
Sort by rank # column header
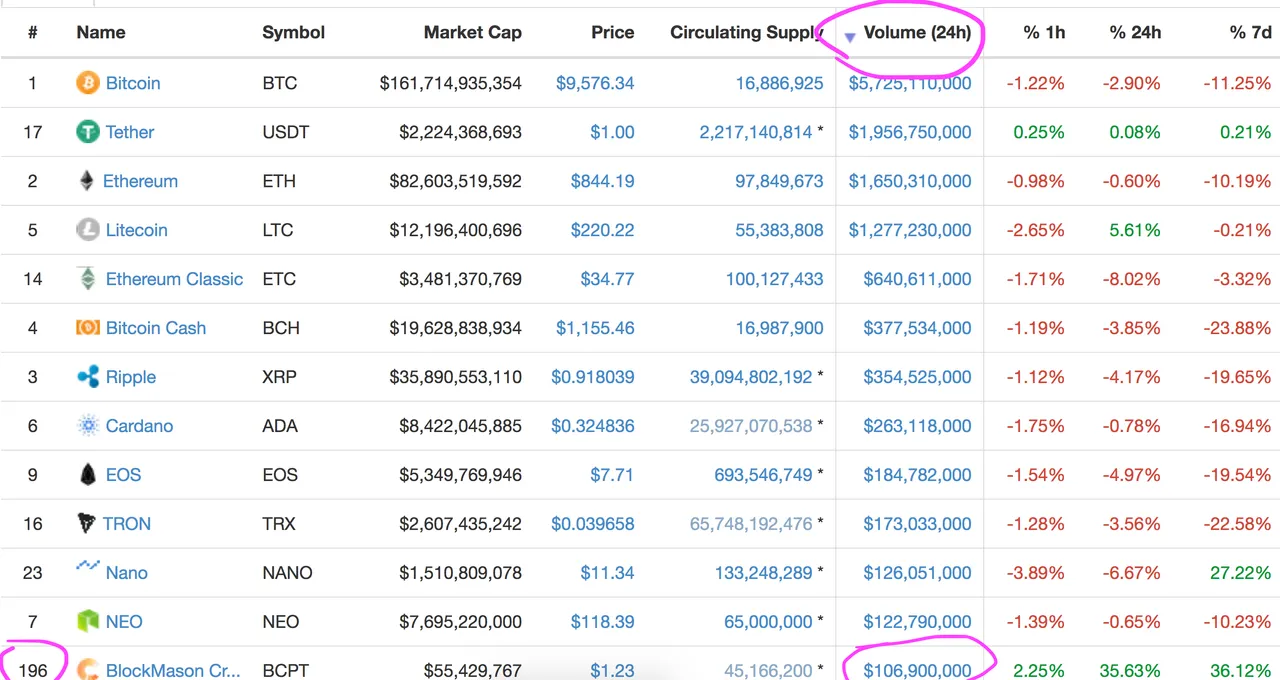pos(33,32)
